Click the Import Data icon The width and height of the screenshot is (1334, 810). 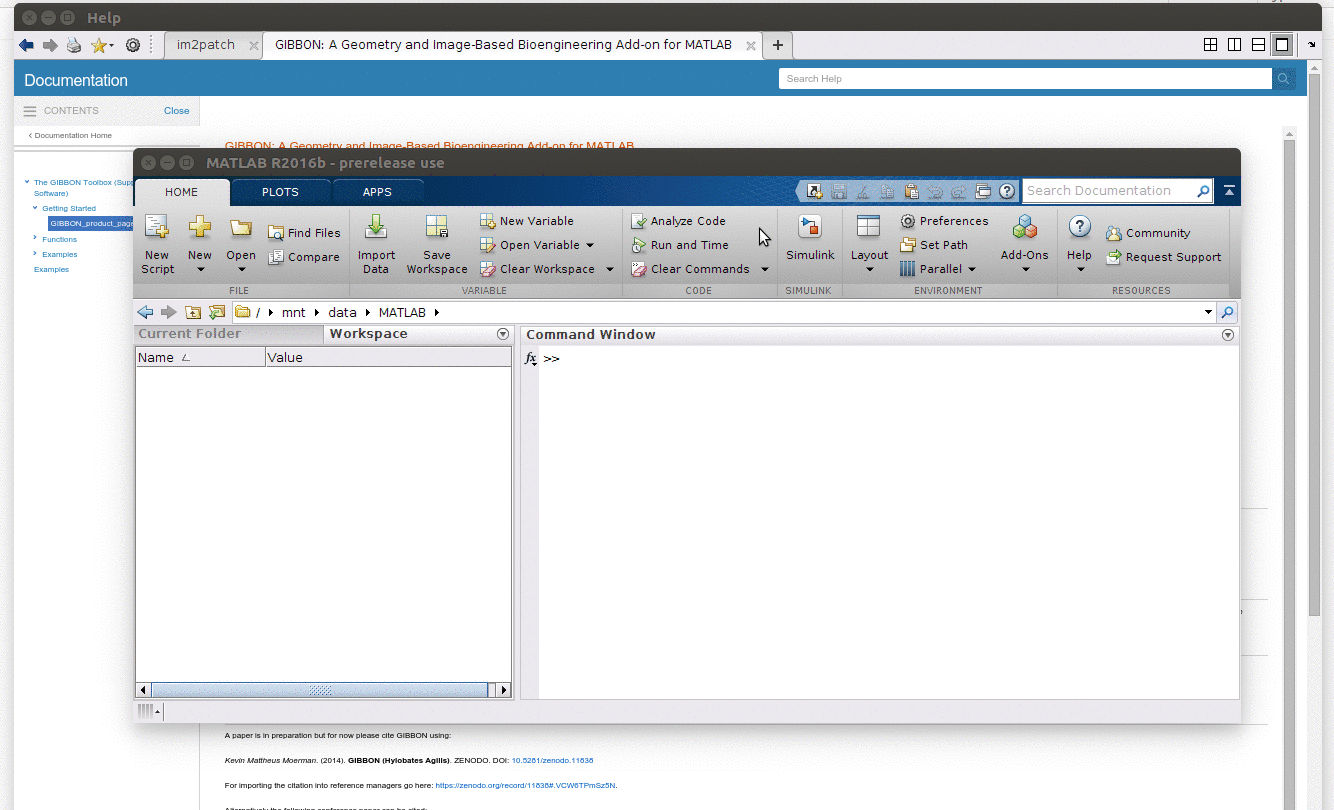pos(376,228)
